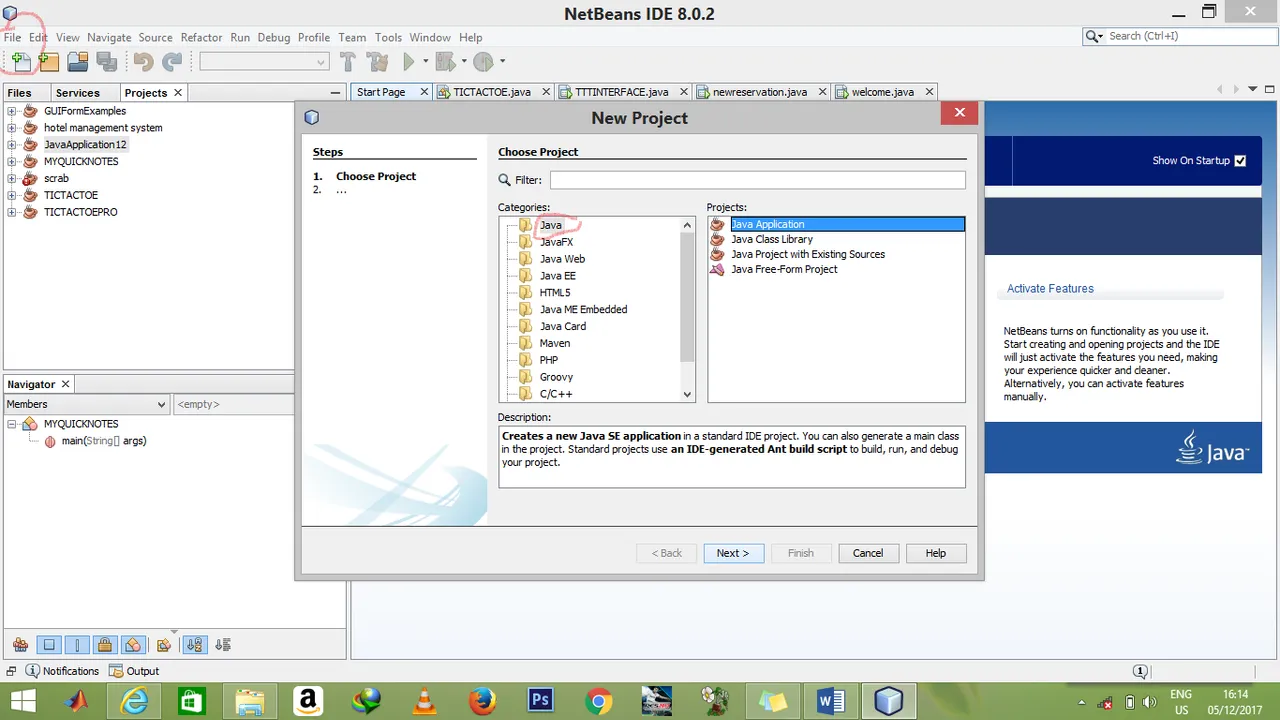The height and width of the screenshot is (720, 1280).
Task: Click the Categories list scrollbar down arrow
Action: coord(687,394)
